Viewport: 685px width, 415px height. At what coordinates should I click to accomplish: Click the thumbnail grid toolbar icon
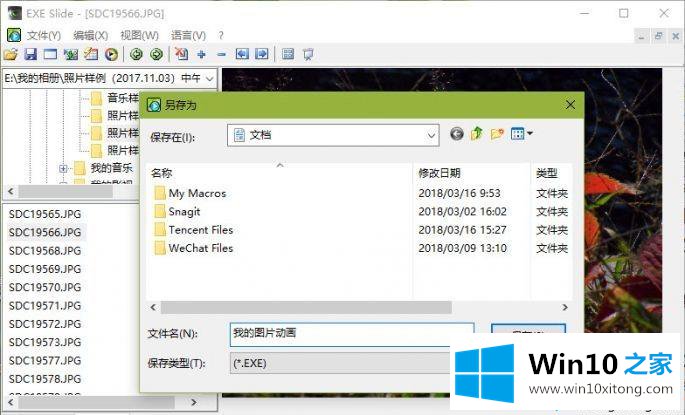pyautogui.click(x=288, y=54)
